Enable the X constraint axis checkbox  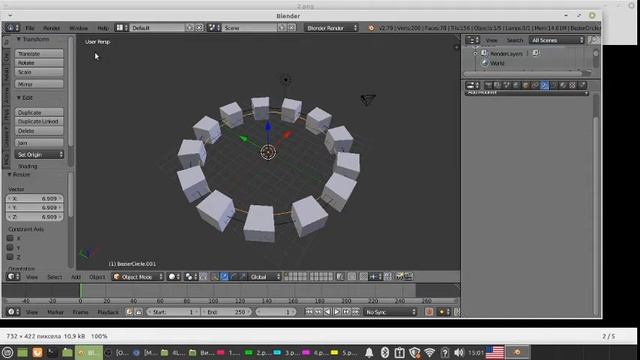click(x=10, y=238)
